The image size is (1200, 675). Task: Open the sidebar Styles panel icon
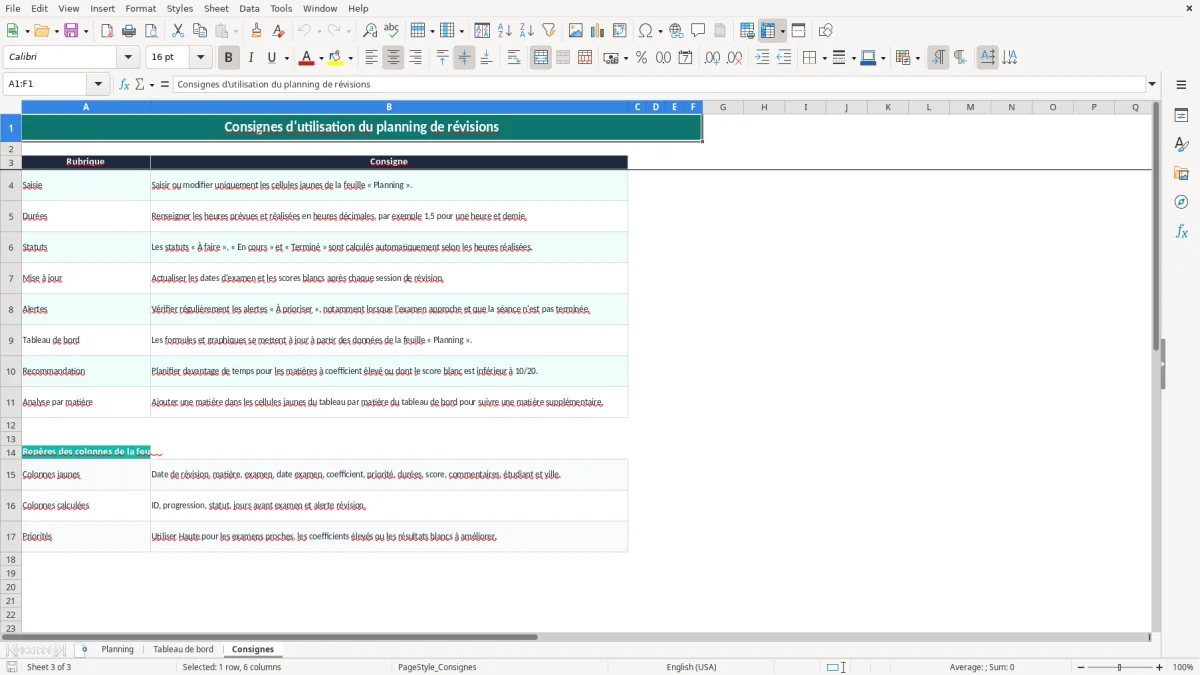click(x=1181, y=145)
